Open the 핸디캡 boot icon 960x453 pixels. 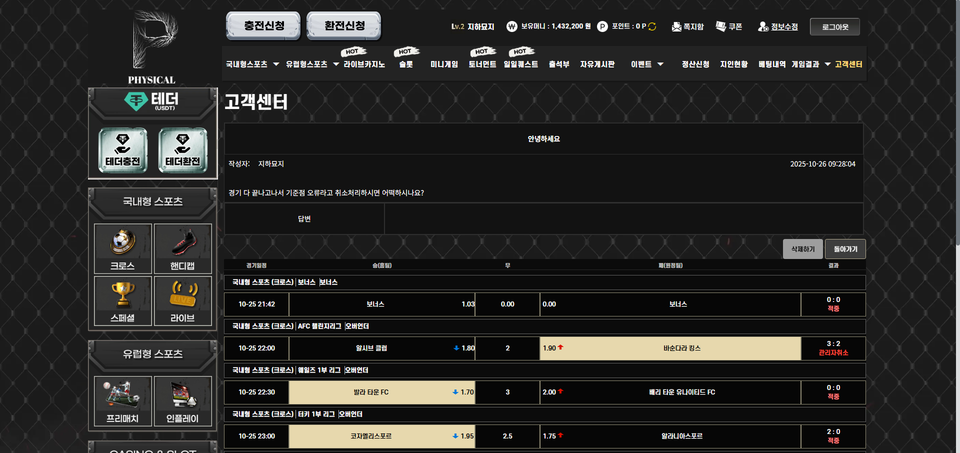click(x=182, y=248)
